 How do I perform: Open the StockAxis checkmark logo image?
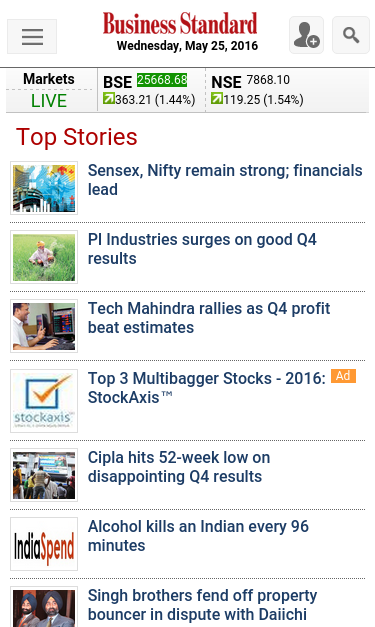tap(44, 401)
